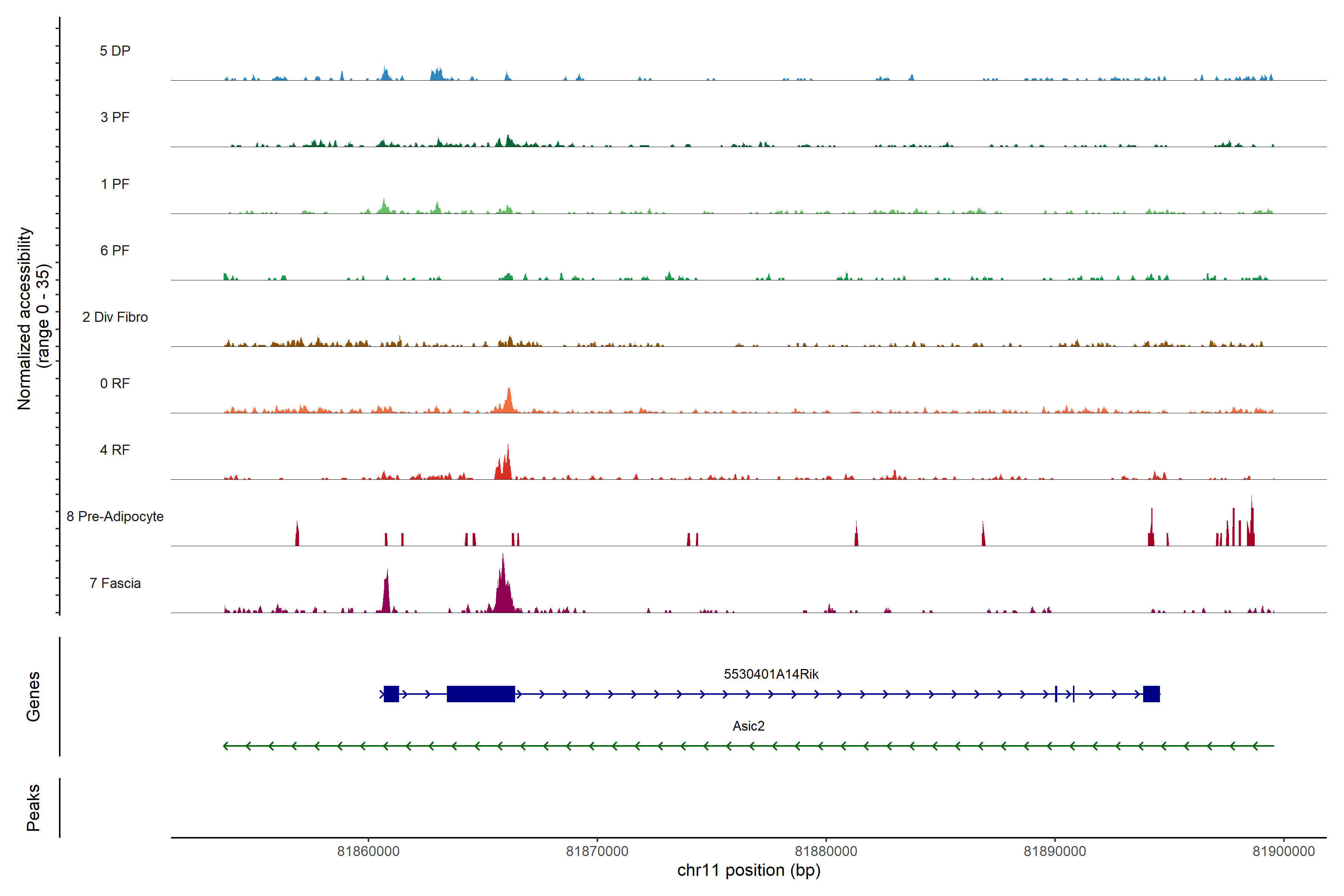Click the 5 DP track label
The height and width of the screenshot is (896, 1344).
click(x=115, y=51)
